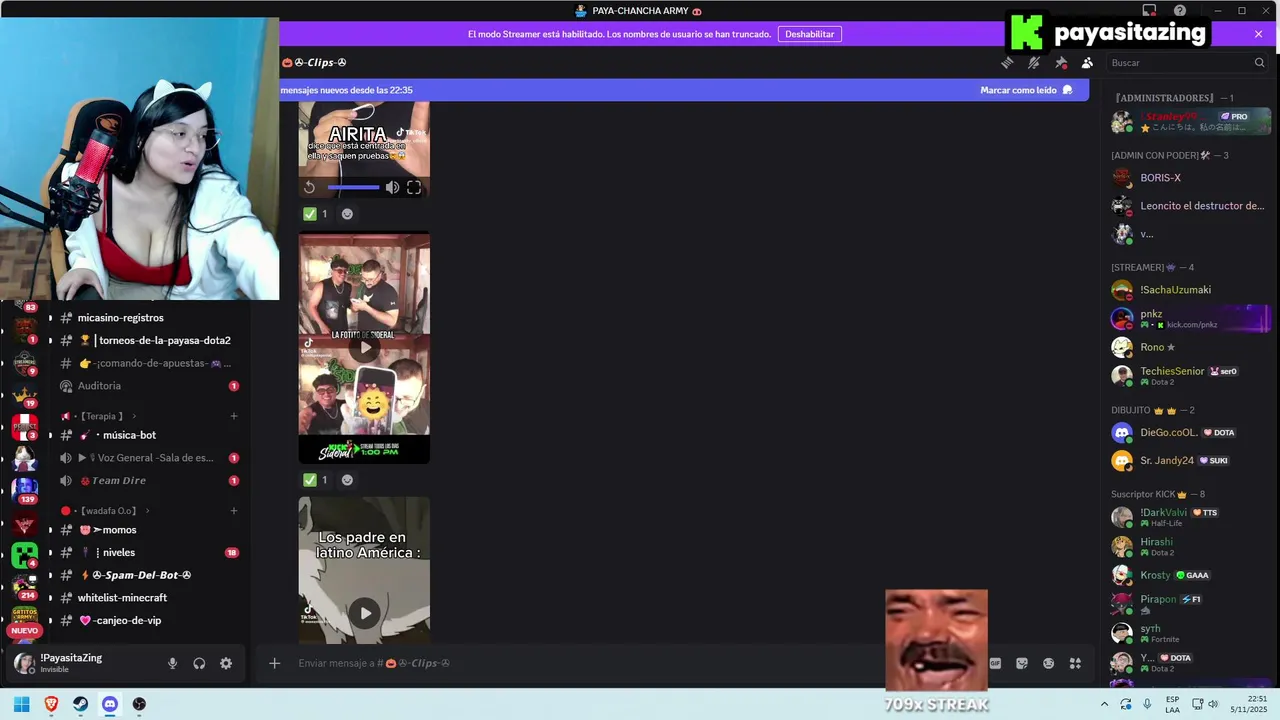This screenshot has width=1280, height=720.
Task: Toggle channel notification mute bell
Action: (x=1034, y=62)
